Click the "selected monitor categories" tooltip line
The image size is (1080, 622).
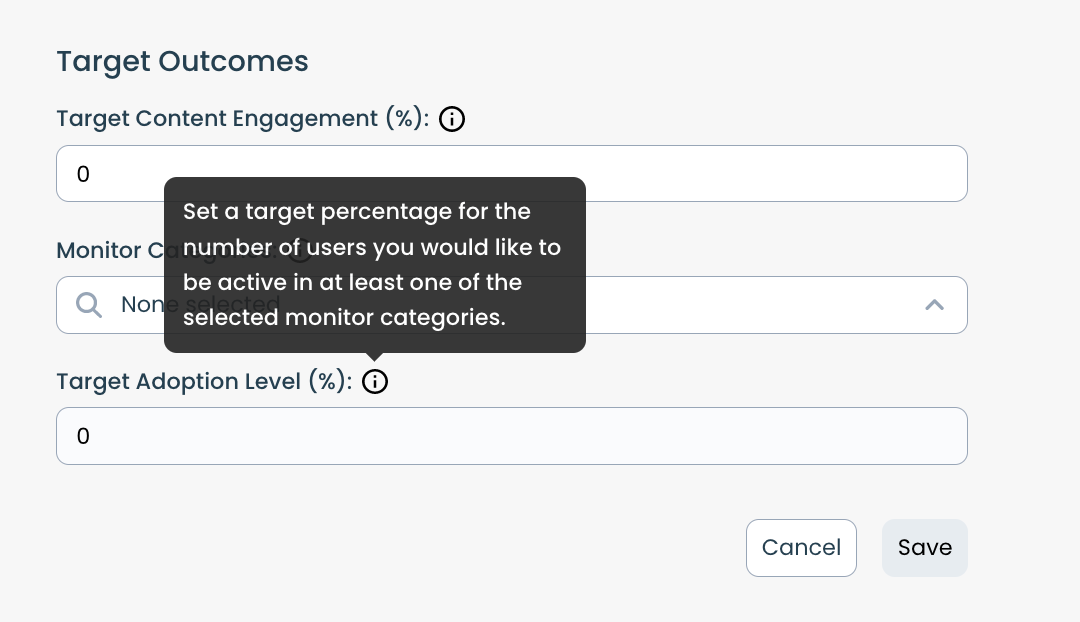[x=344, y=318]
